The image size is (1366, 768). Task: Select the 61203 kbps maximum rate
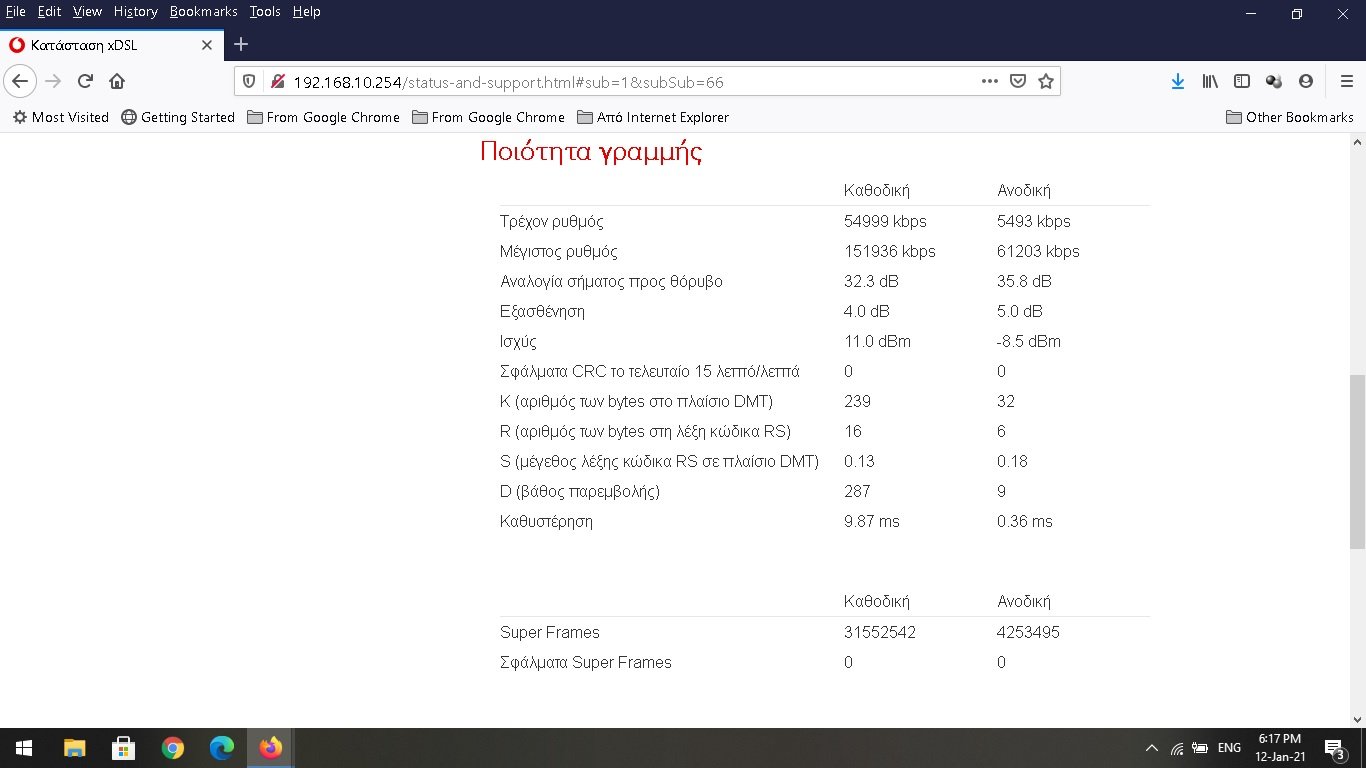tap(1038, 251)
